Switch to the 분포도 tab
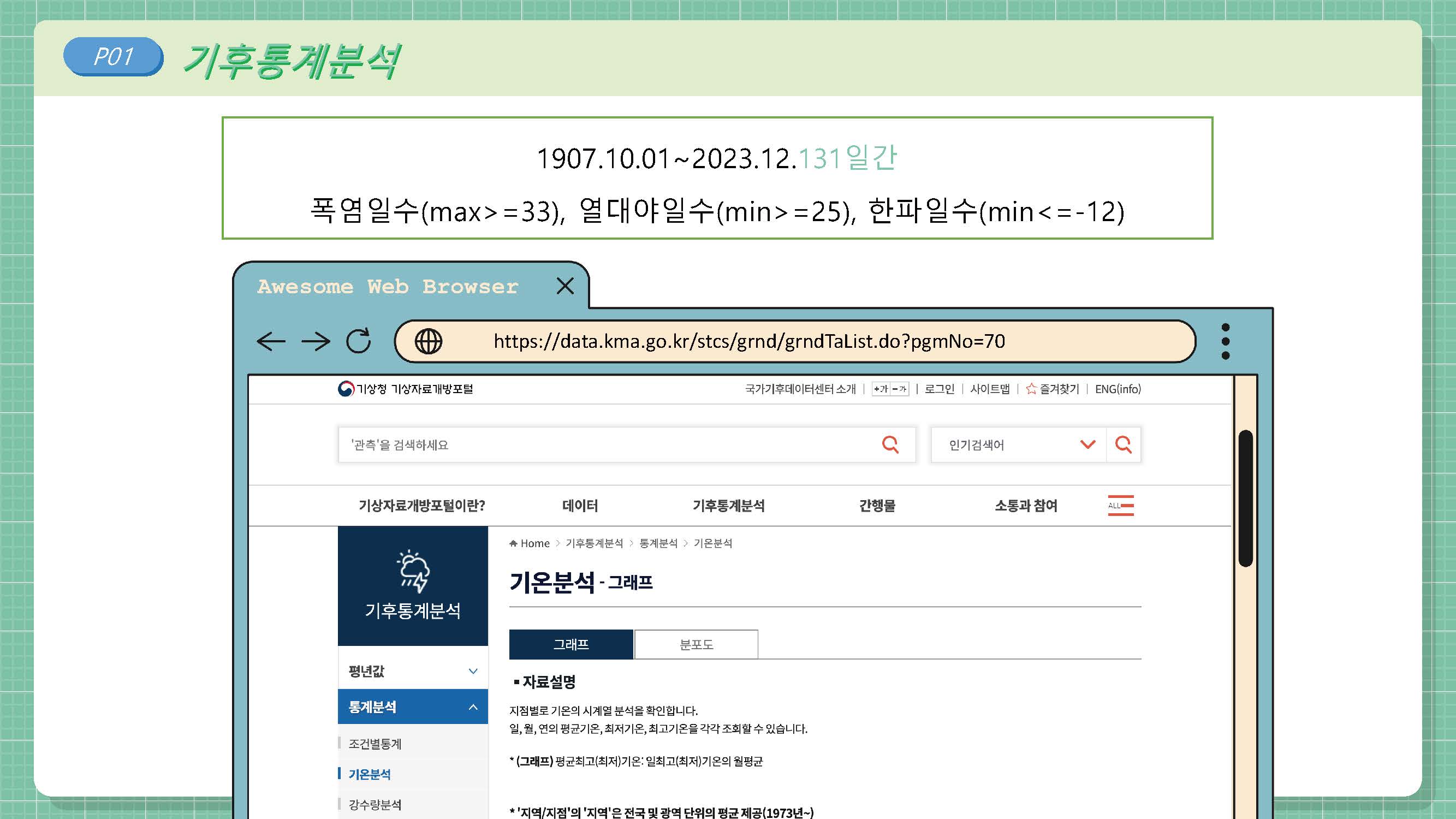The width and height of the screenshot is (1456, 819). pos(696,644)
